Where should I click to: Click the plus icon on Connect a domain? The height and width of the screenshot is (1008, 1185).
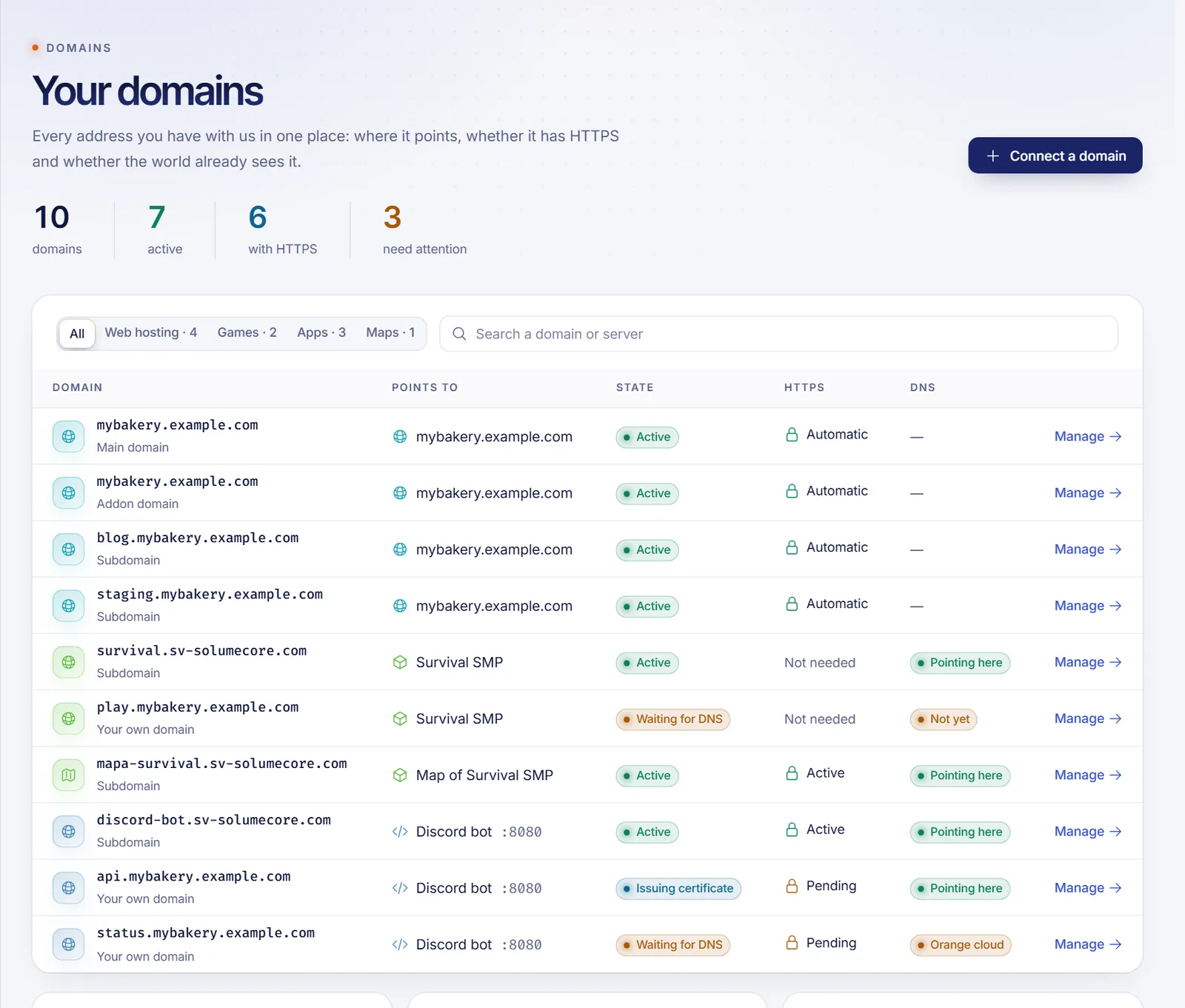993,156
